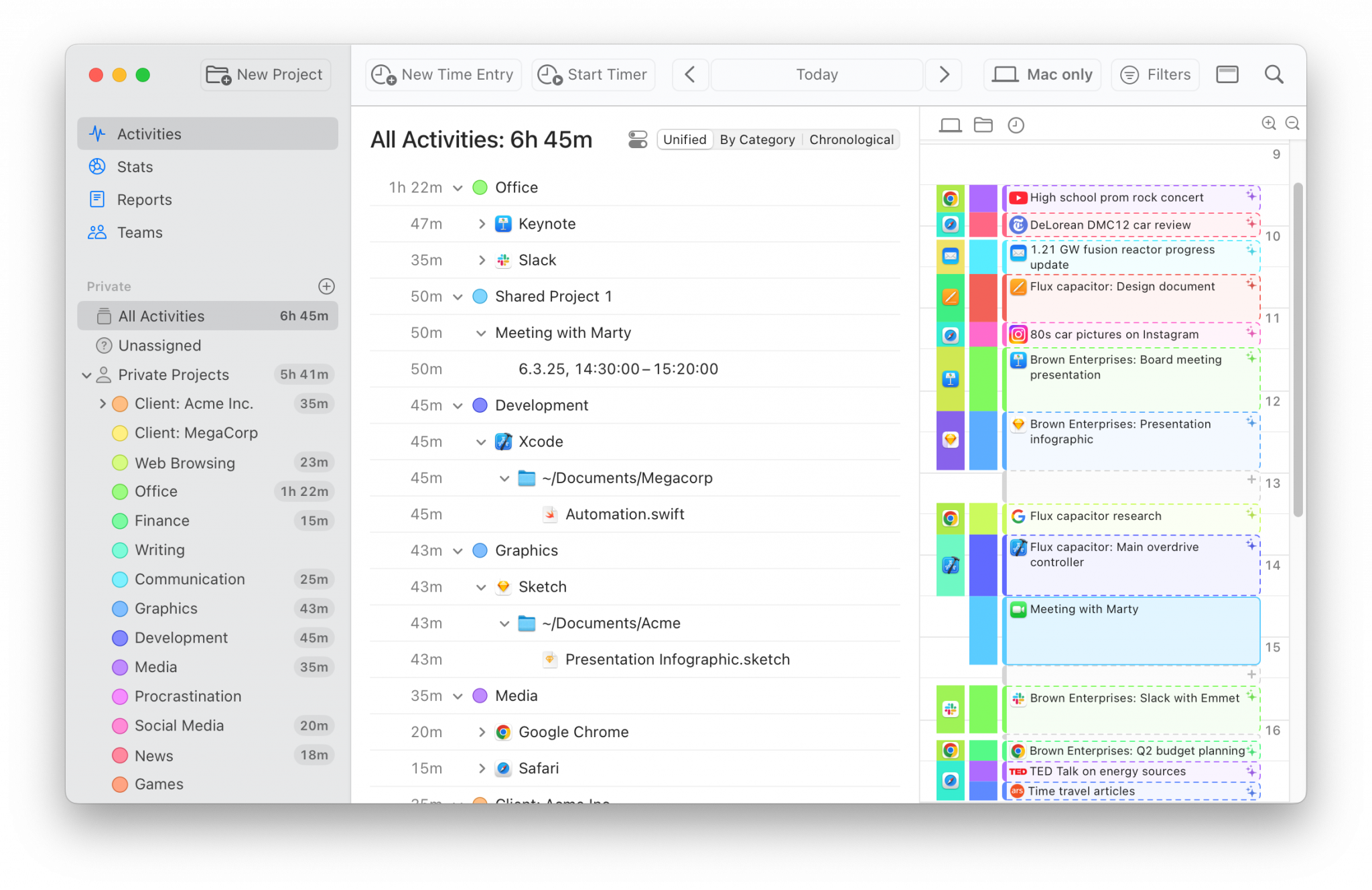Click the green color dot next to Office

[x=480, y=188]
